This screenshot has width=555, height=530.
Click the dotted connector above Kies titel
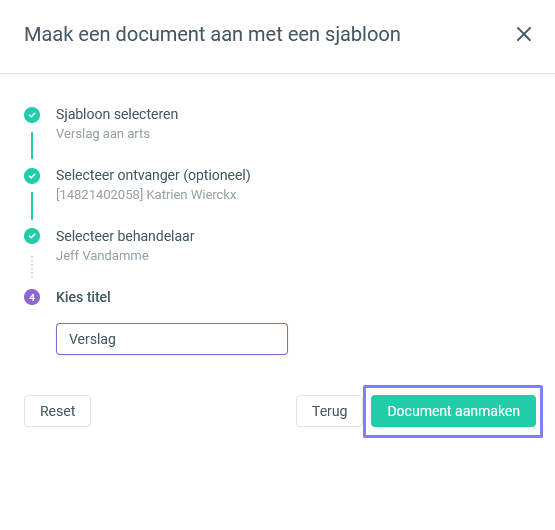32,267
